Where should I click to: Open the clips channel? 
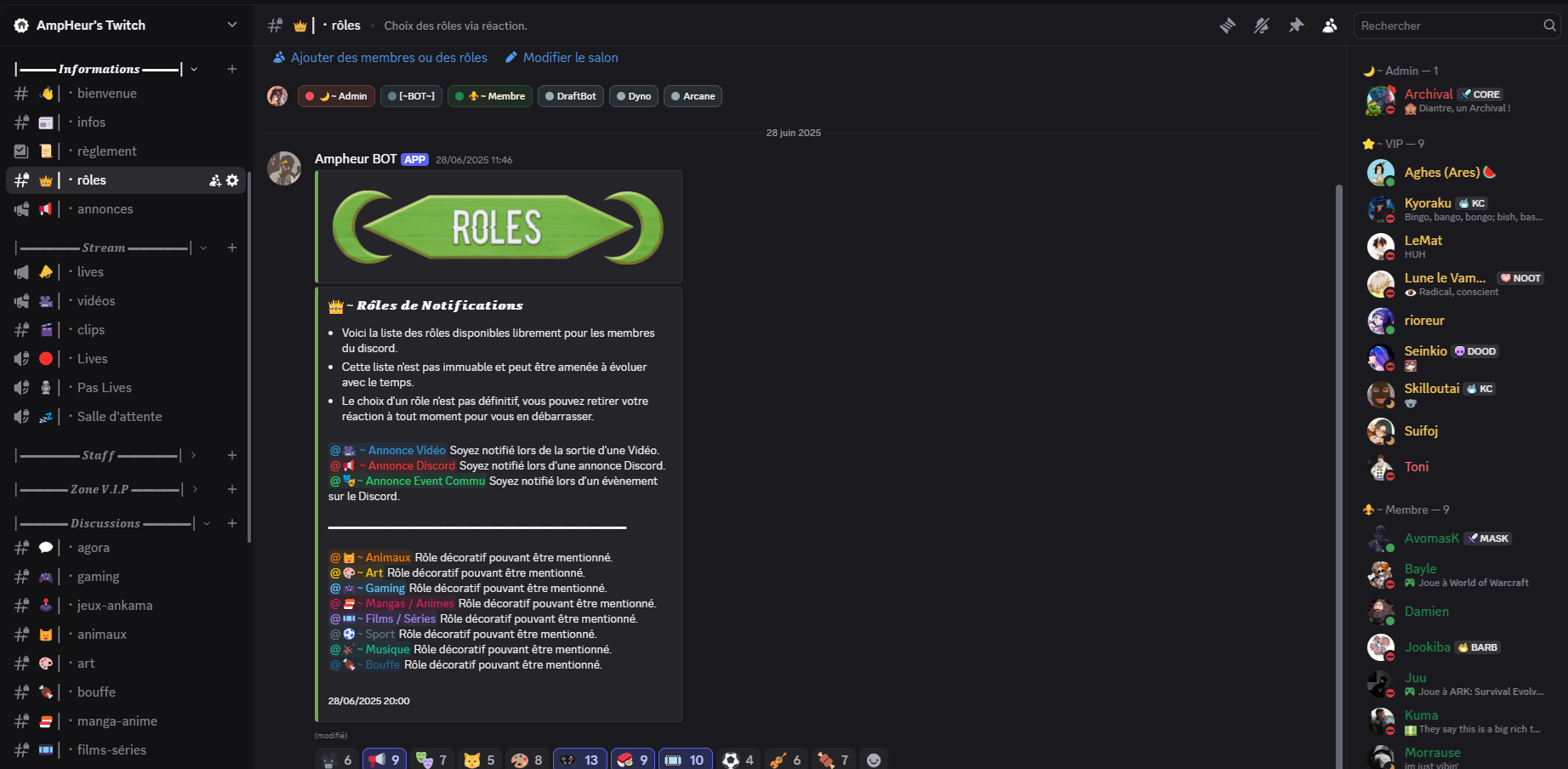(x=126, y=330)
